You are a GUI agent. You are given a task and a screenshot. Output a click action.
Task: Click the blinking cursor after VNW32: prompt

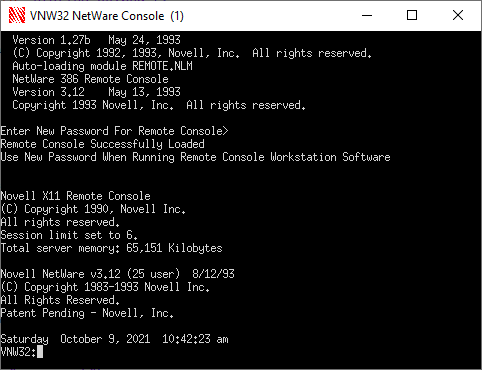click(x=40, y=352)
